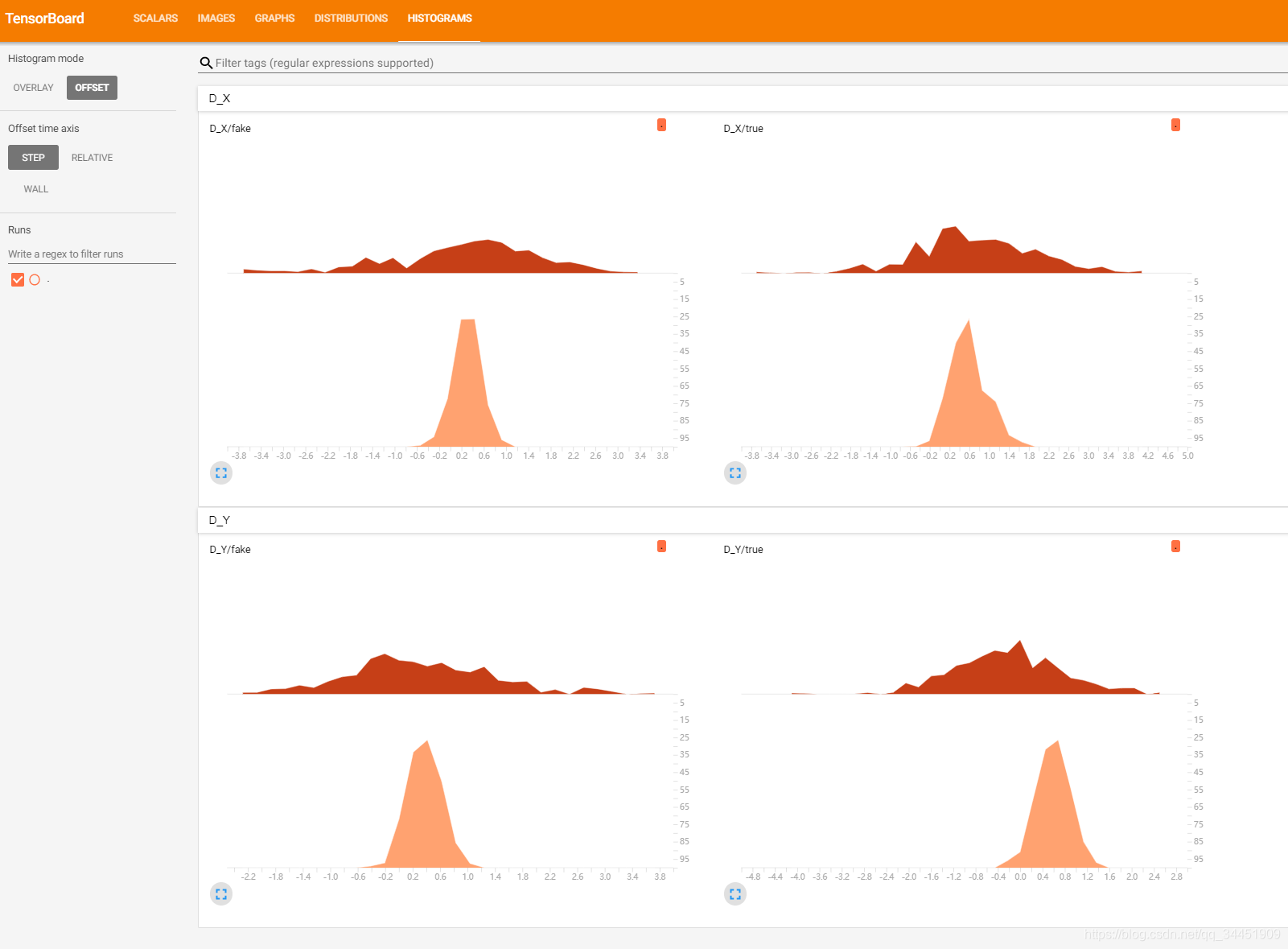This screenshot has height=949, width=1288.
Task: Open the DISTRIBUTIONS tab
Action: [351, 19]
